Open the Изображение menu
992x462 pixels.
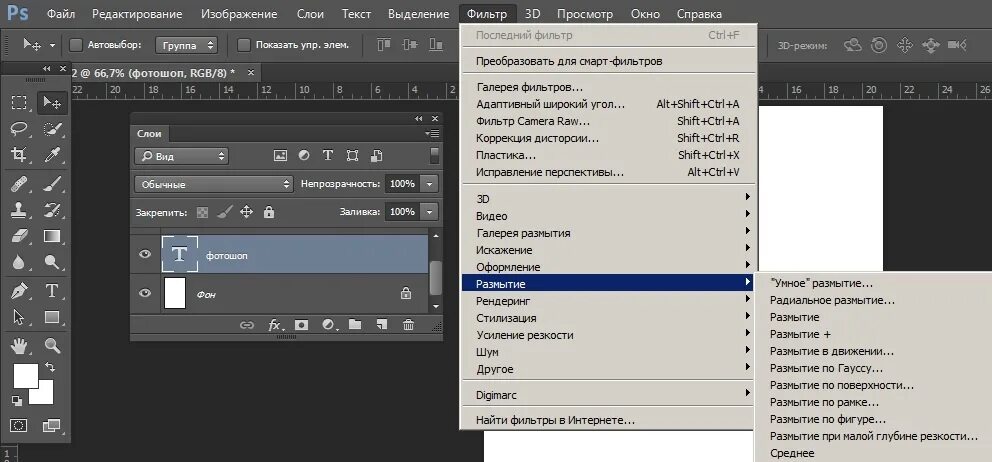(x=239, y=14)
